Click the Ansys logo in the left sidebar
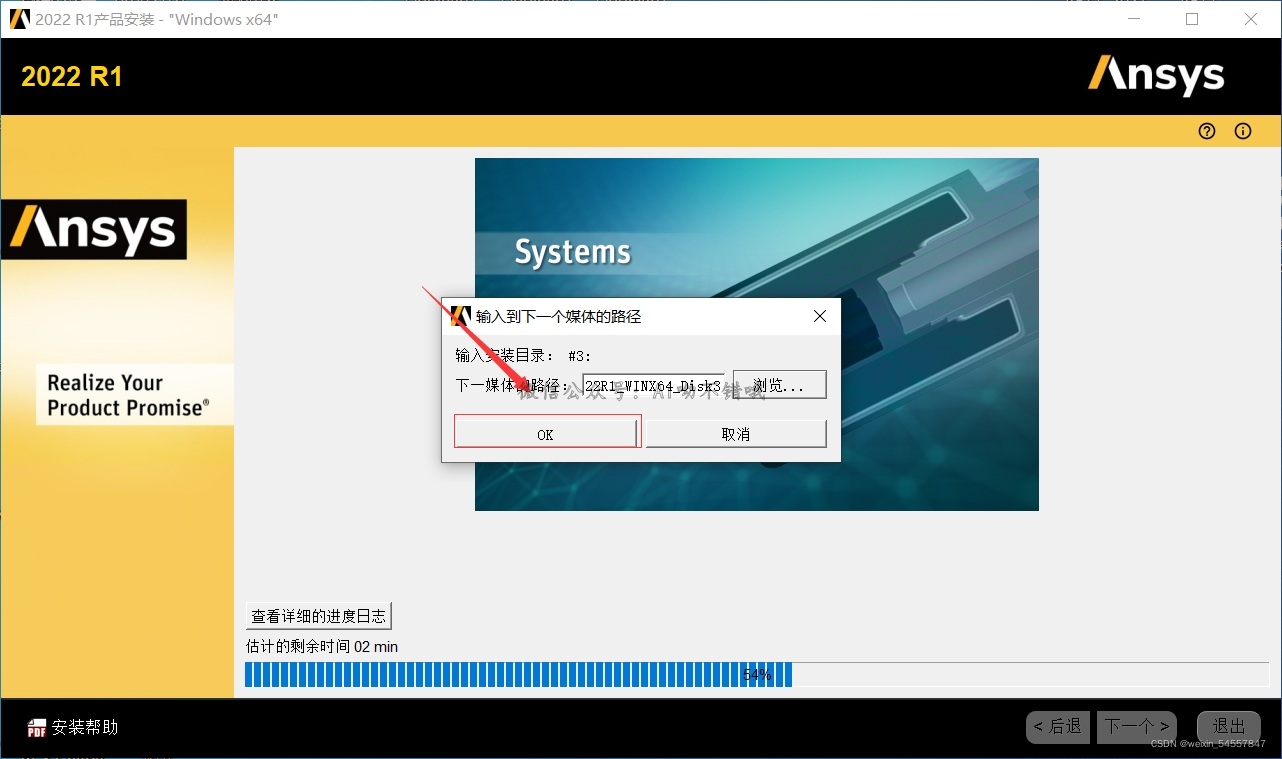This screenshot has height=759, width=1282. click(94, 229)
